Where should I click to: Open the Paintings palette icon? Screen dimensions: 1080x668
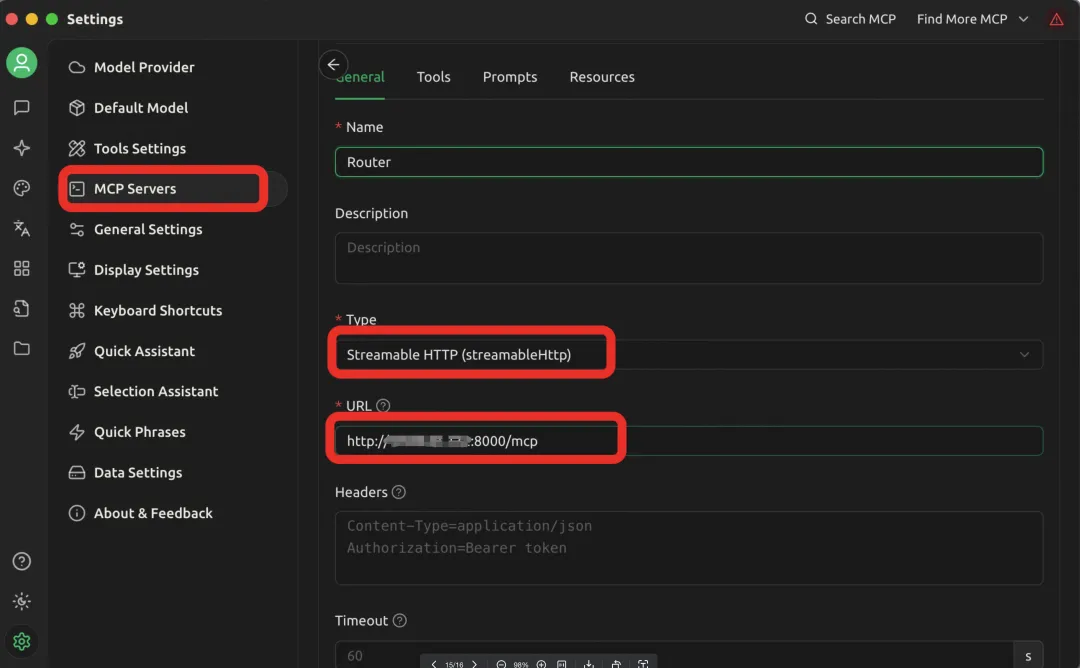pos(22,188)
